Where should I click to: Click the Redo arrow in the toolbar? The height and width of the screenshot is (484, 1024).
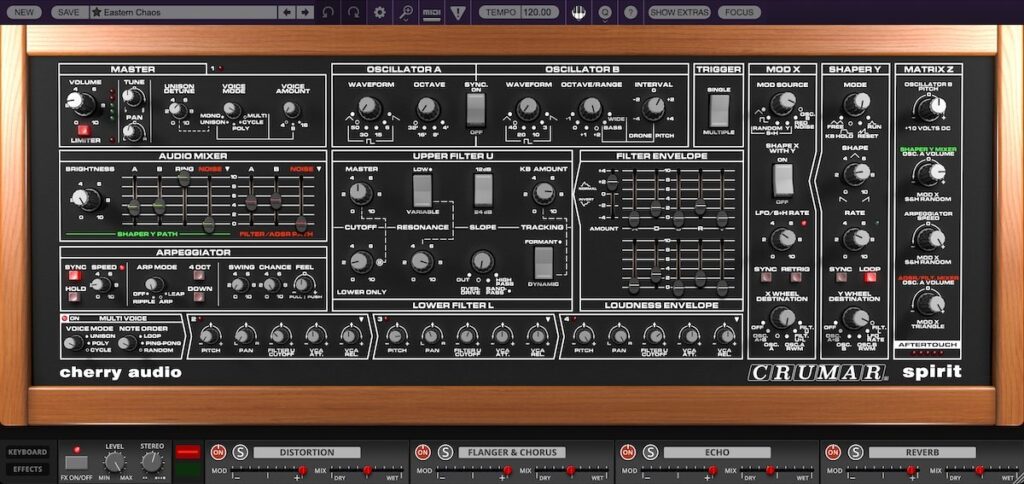click(x=354, y=12)
